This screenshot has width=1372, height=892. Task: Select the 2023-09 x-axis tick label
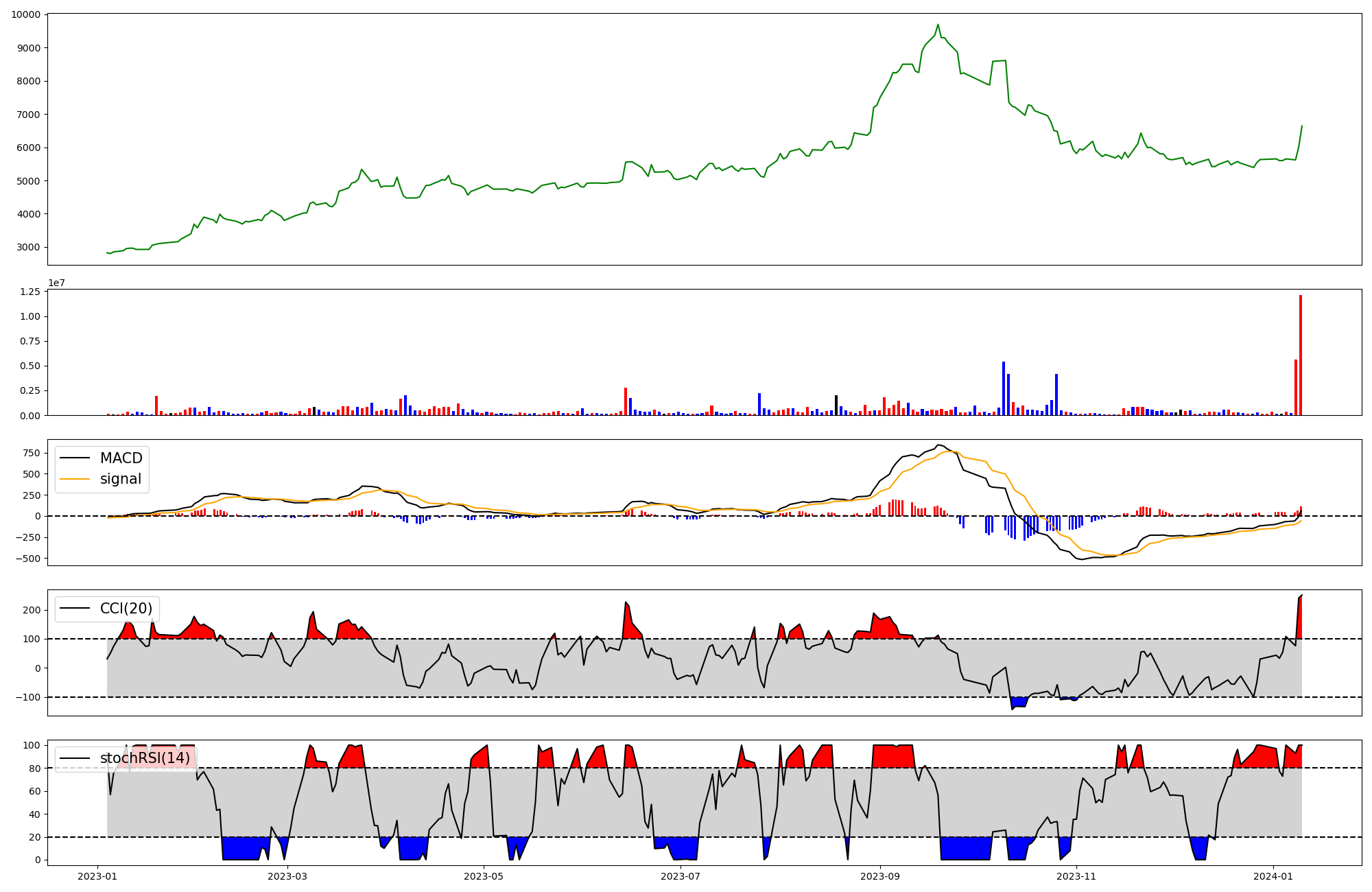click(x=880, y=876)
